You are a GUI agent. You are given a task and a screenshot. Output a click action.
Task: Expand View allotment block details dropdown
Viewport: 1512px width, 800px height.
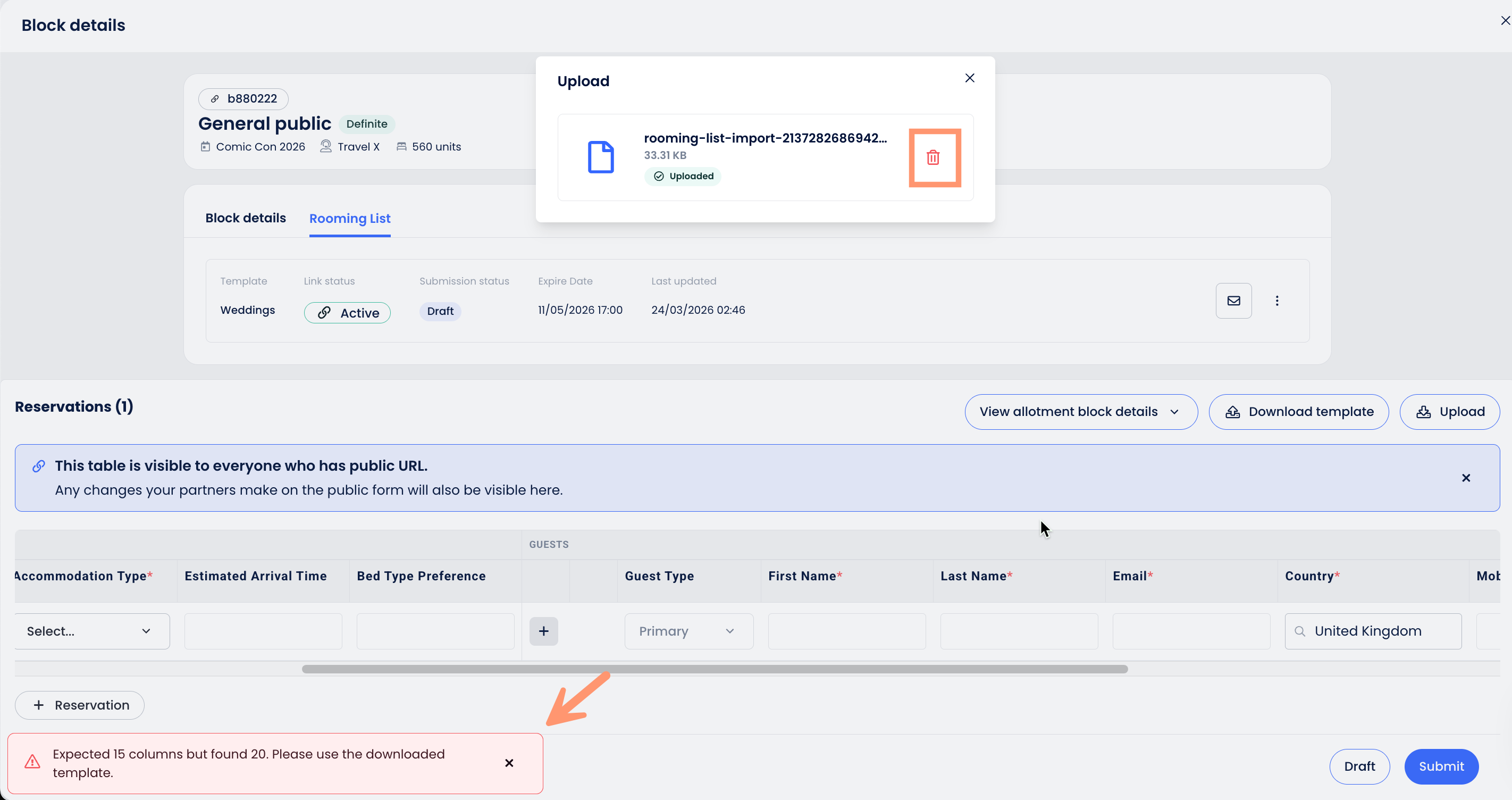1081,412
